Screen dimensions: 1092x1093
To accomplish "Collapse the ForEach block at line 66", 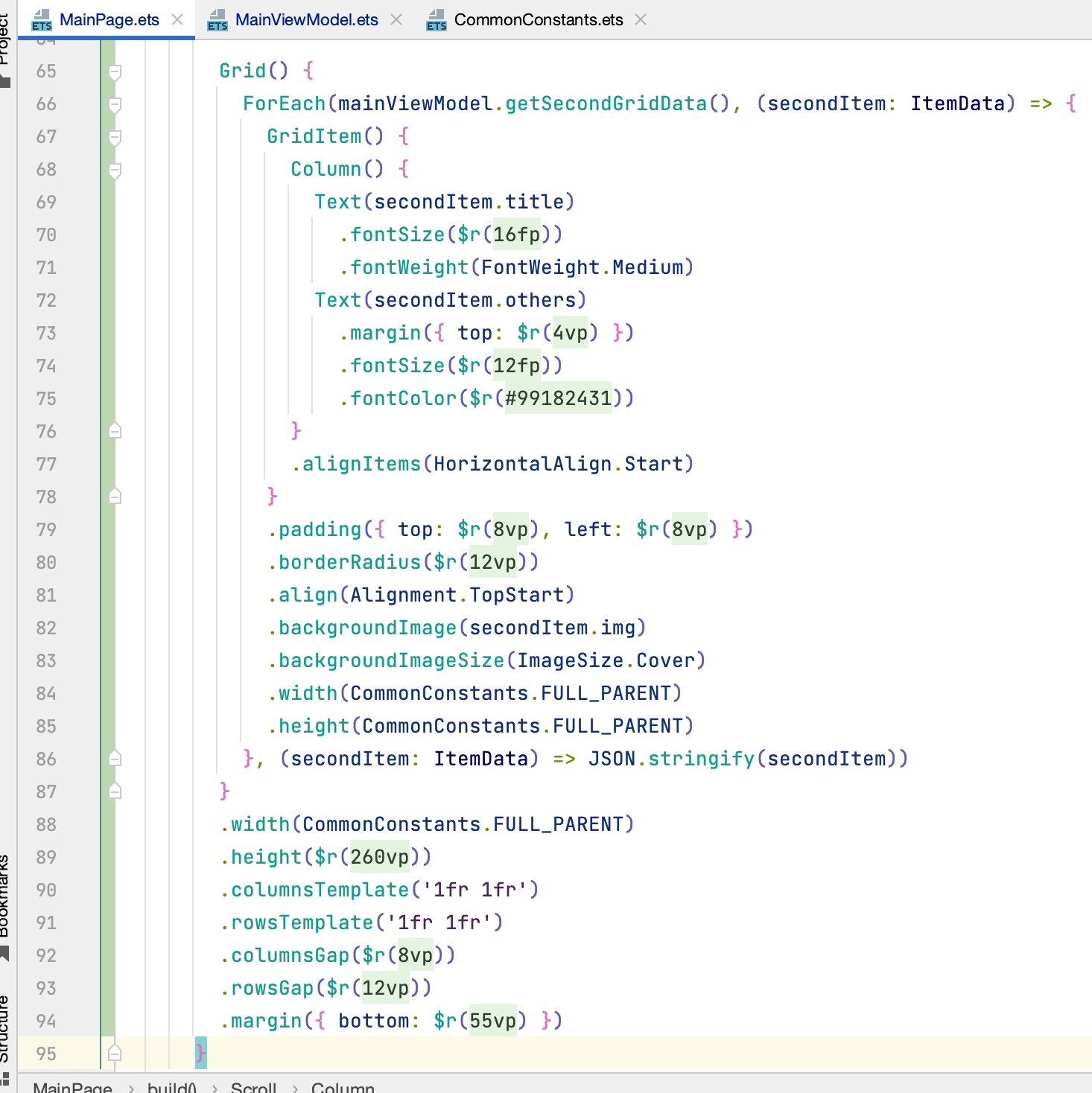I will pos(115,105).
